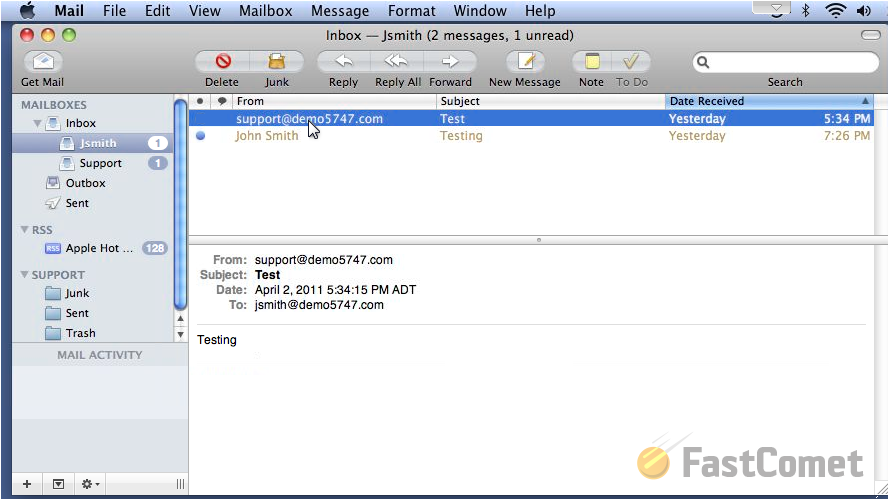The height and width of the screenshot is (500, 889).
Task: Mark message as Junk using toolbar icon
Action: (277, 61)
